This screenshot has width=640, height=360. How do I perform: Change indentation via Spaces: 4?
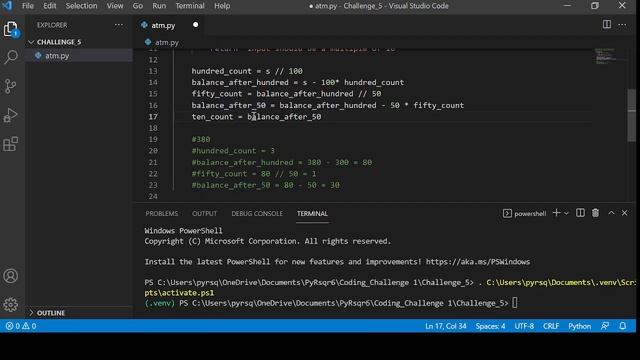coord(490,326)
